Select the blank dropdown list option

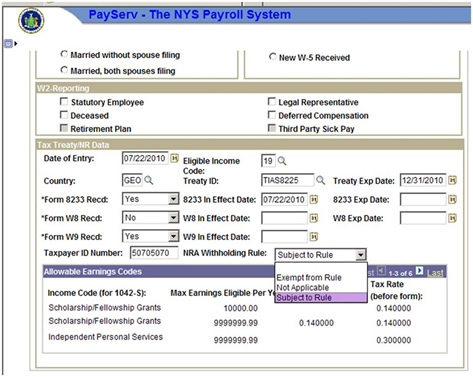click(321, 268)
